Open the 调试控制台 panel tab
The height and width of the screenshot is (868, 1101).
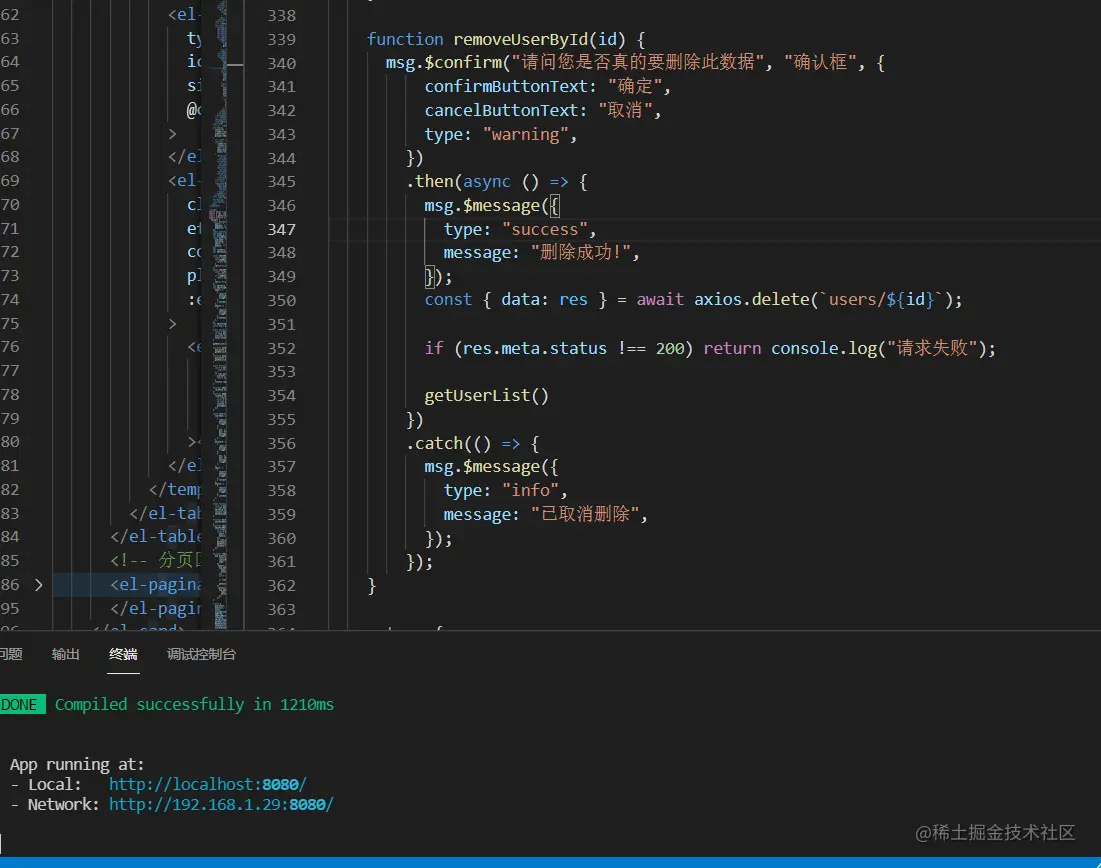pyautogui.click(x=201, y=654)
